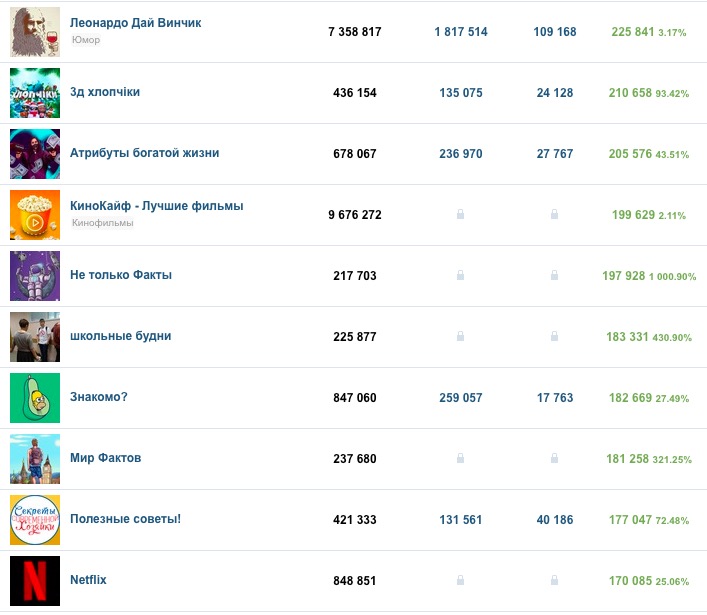Open the Полезные советы! community link
This screenshot has width=707, height=615.
click(126, 519)
